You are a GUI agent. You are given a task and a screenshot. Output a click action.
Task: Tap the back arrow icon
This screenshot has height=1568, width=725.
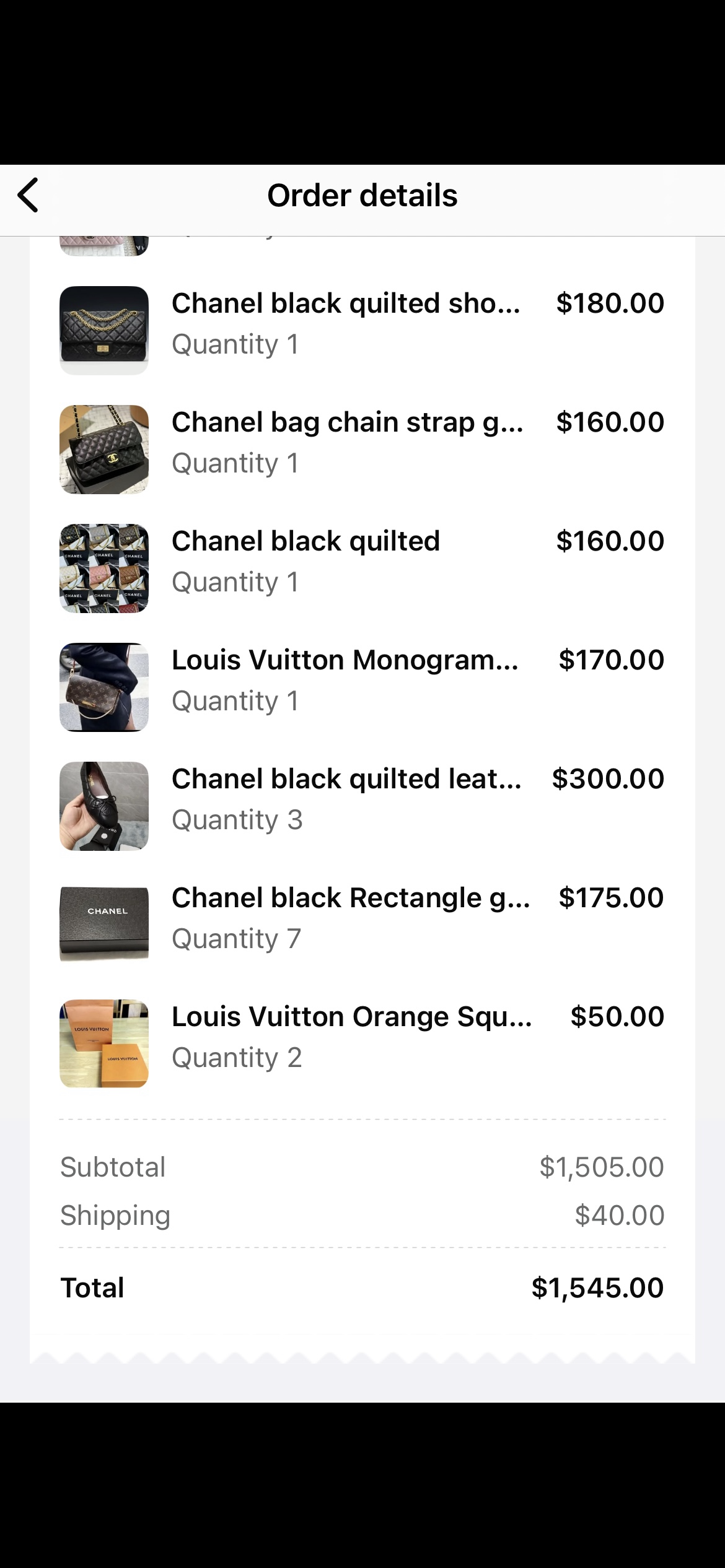pyautogui.click(x=29, y=195)
